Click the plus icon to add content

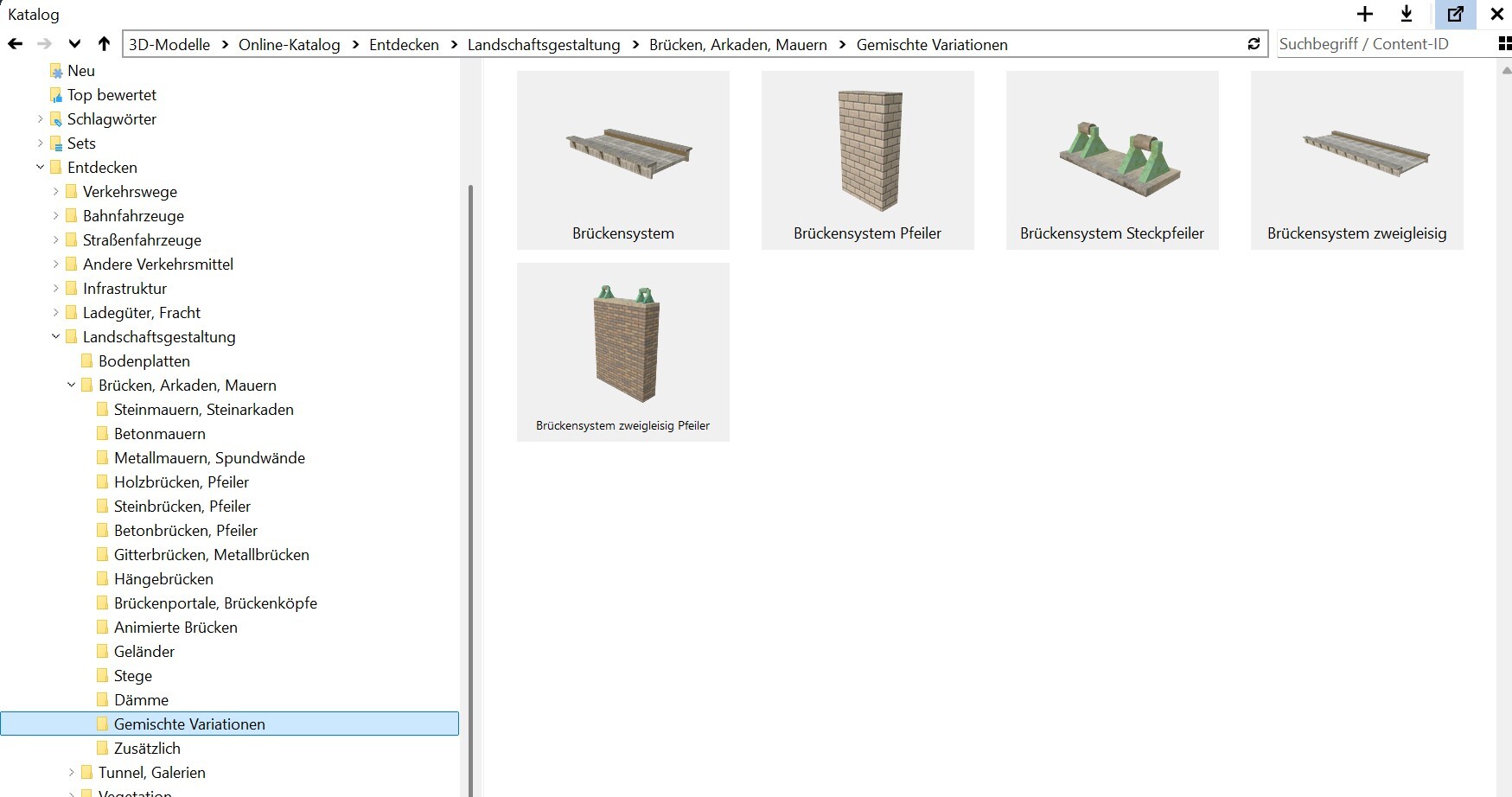pyautogui.click(x=1365, y=14)
